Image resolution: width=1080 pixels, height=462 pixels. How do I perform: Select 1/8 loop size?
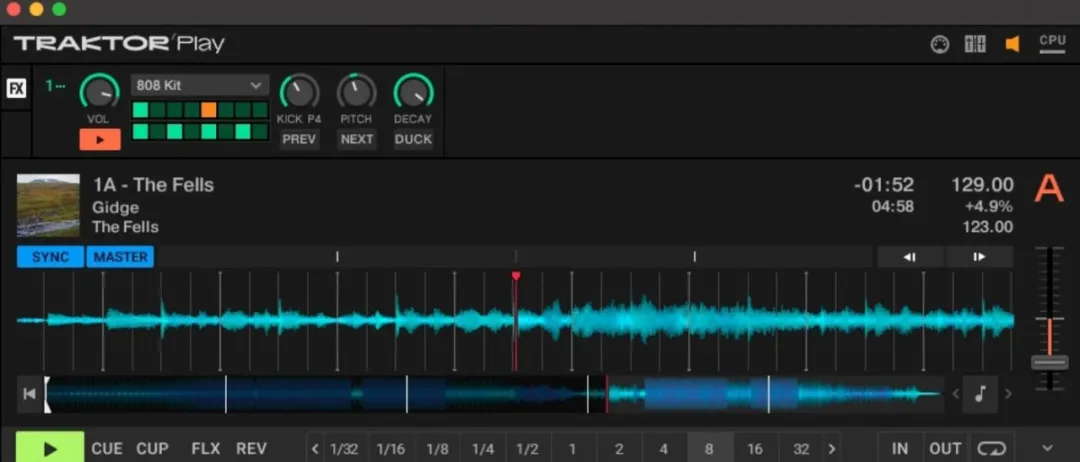[x=437, y=450]
